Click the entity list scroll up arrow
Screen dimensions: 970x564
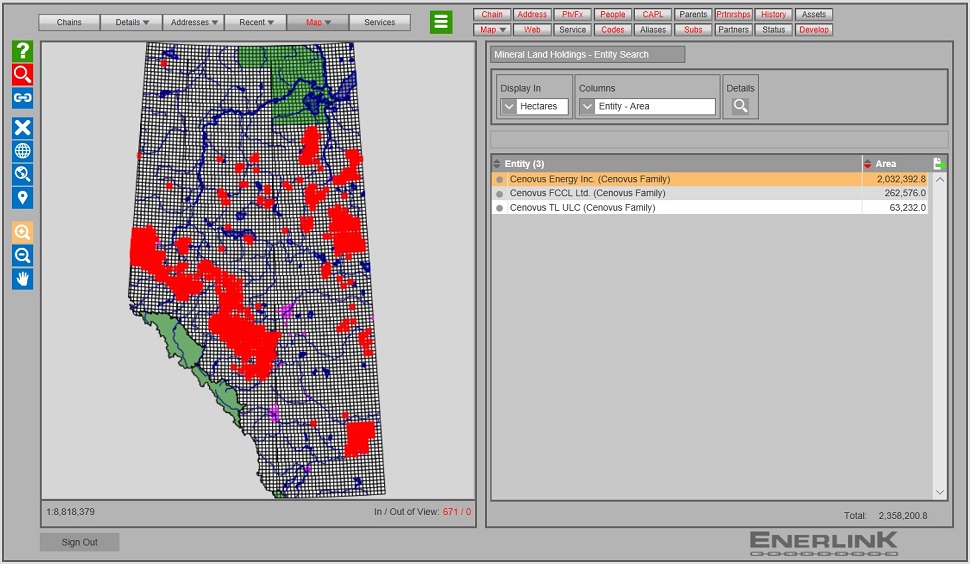click(940, 179)
